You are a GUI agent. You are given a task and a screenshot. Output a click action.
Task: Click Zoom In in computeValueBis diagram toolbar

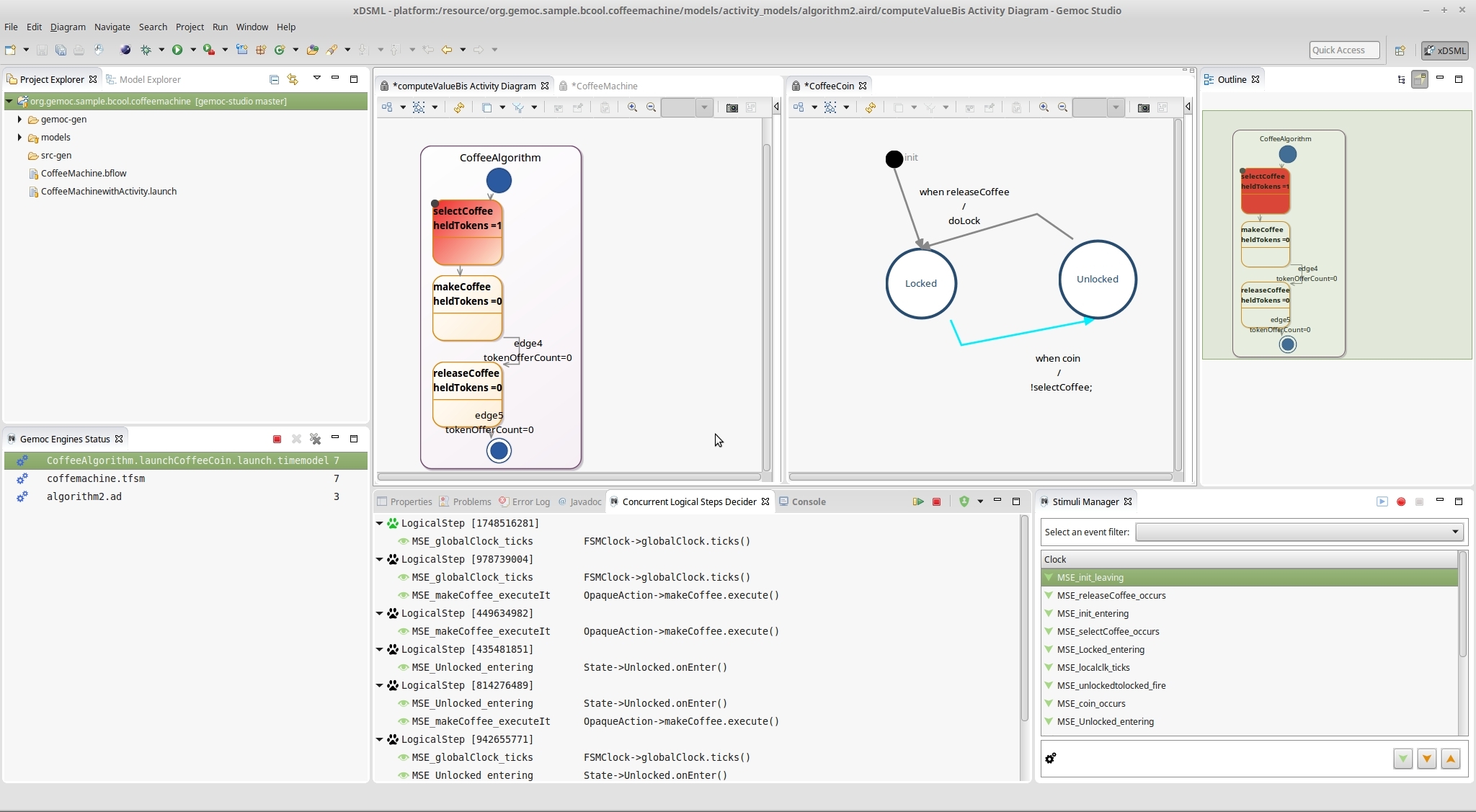click(632, 107)
